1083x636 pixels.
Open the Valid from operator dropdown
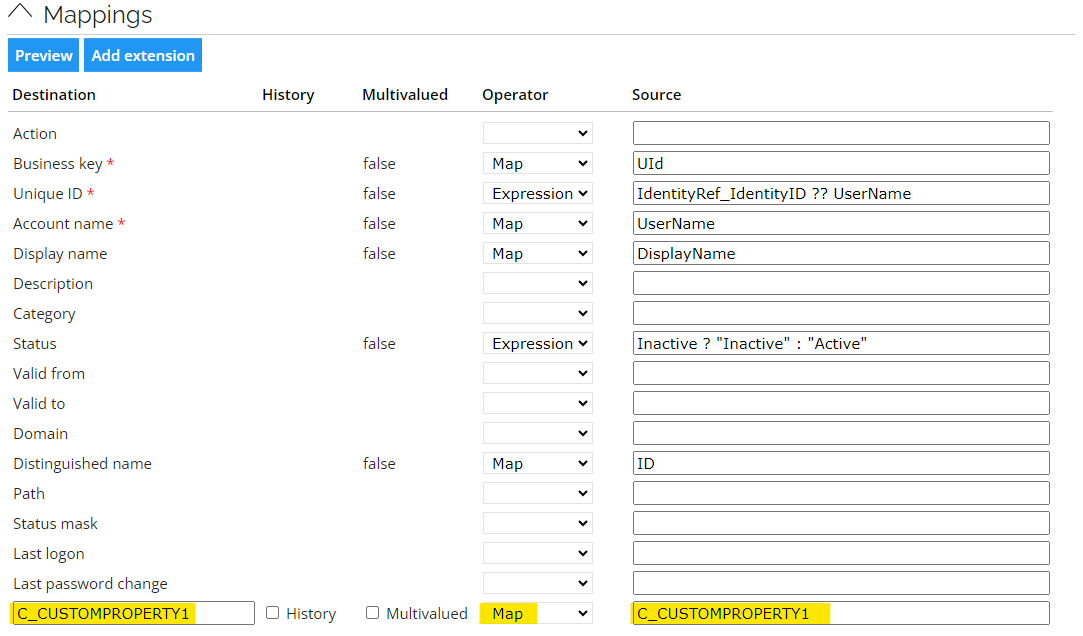[x=537, y=374]
